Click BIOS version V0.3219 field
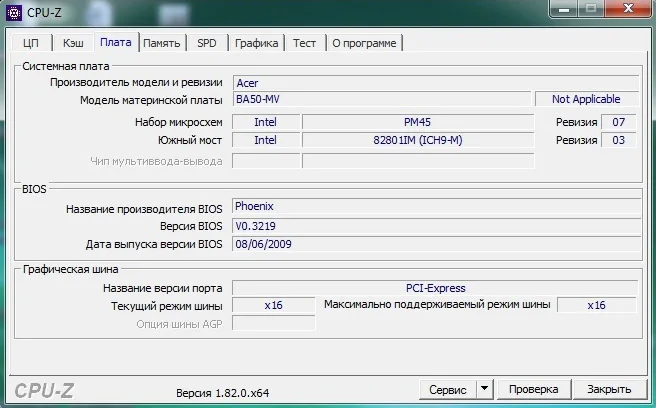Image resolution: width=656 pixels, height=408 pixels. [x=436, y=226]
